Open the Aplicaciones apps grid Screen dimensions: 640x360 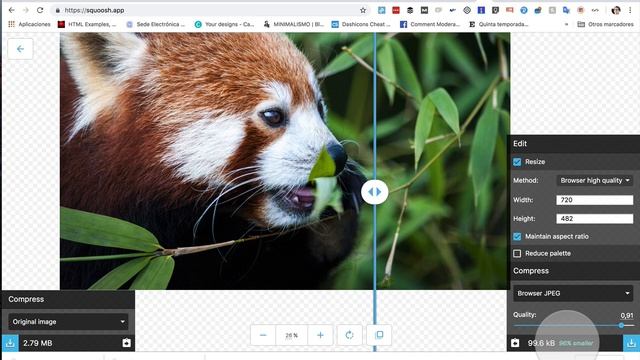click(x=29, y=24)
